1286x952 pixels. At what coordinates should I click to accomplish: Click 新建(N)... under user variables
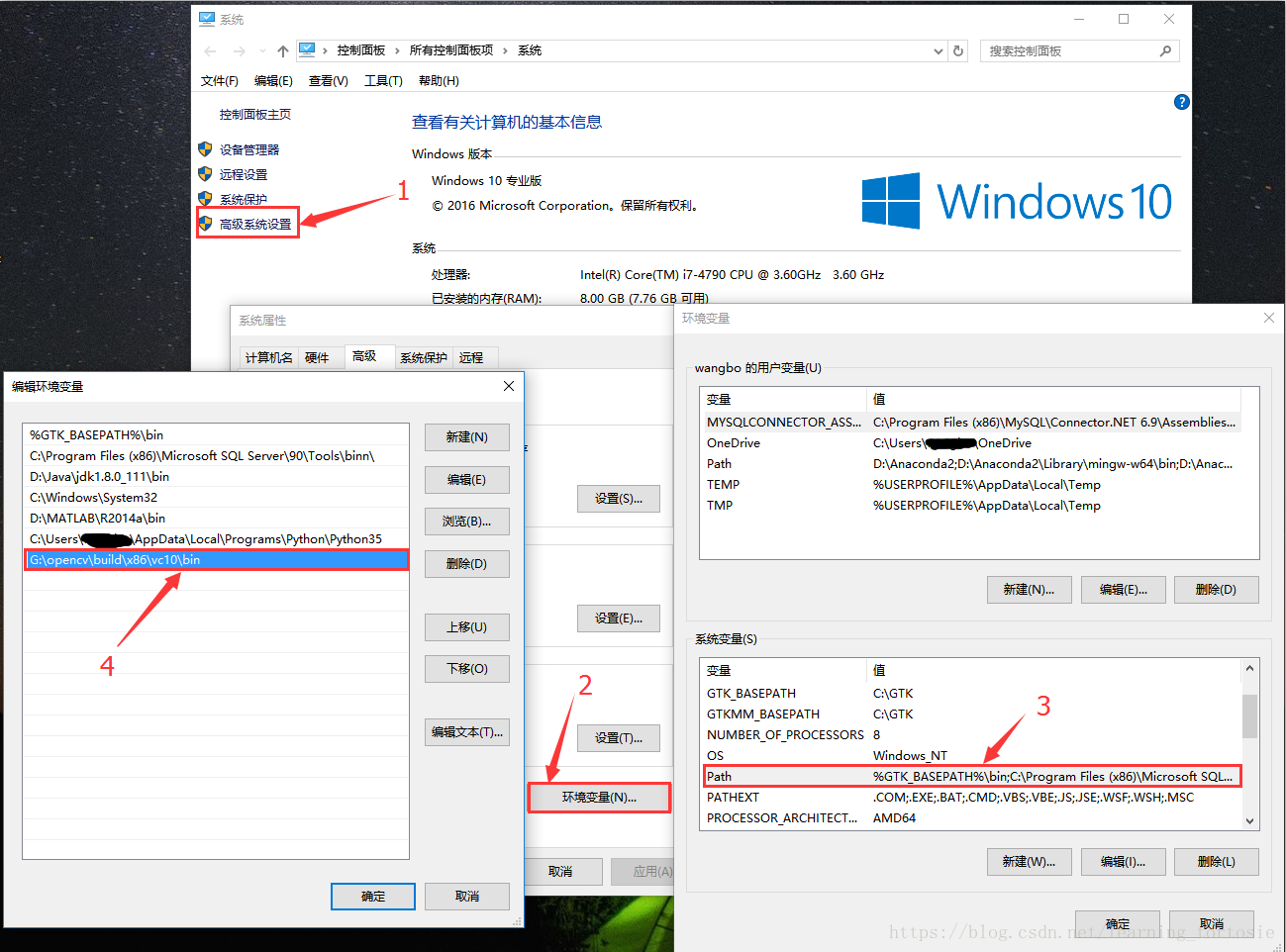point(1029,590)
